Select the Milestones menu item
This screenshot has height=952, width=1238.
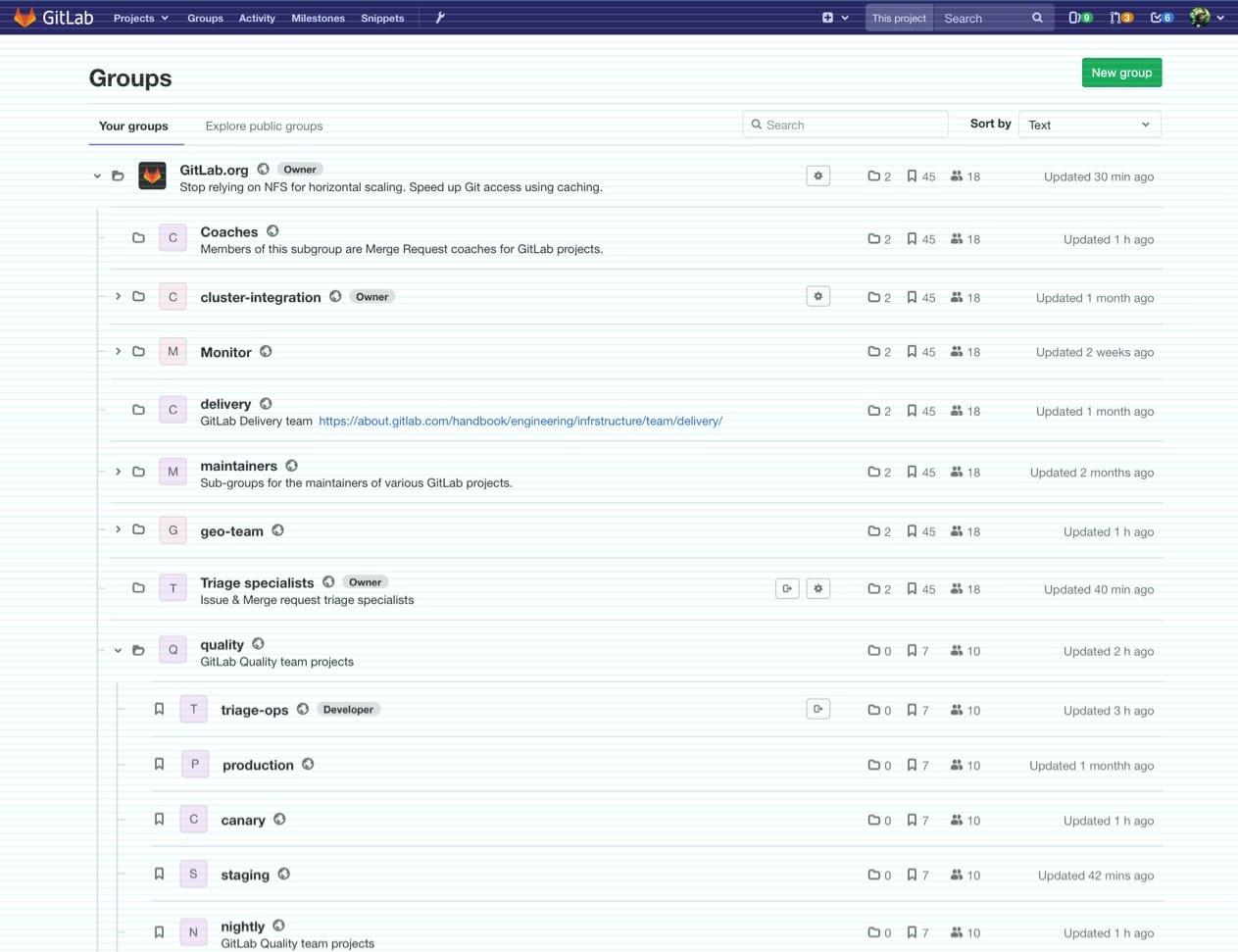(318, 17)
